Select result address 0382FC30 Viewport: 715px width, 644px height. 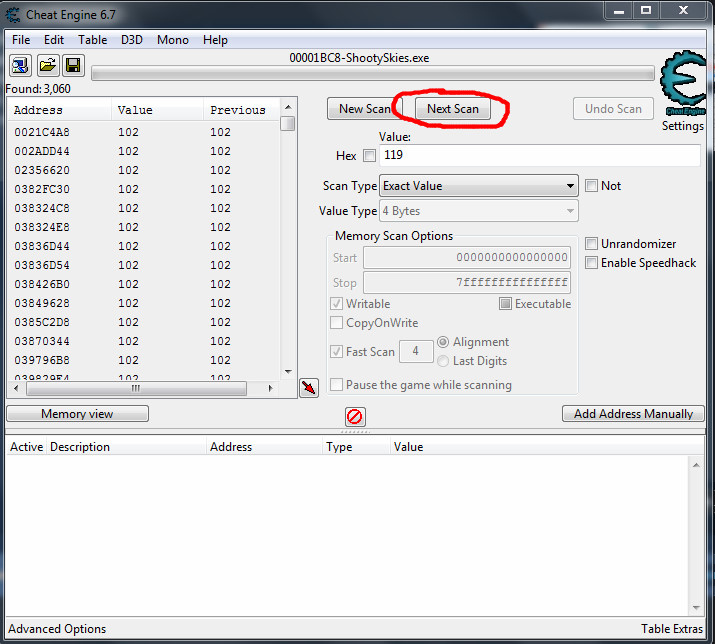click(x=42, y=189)
